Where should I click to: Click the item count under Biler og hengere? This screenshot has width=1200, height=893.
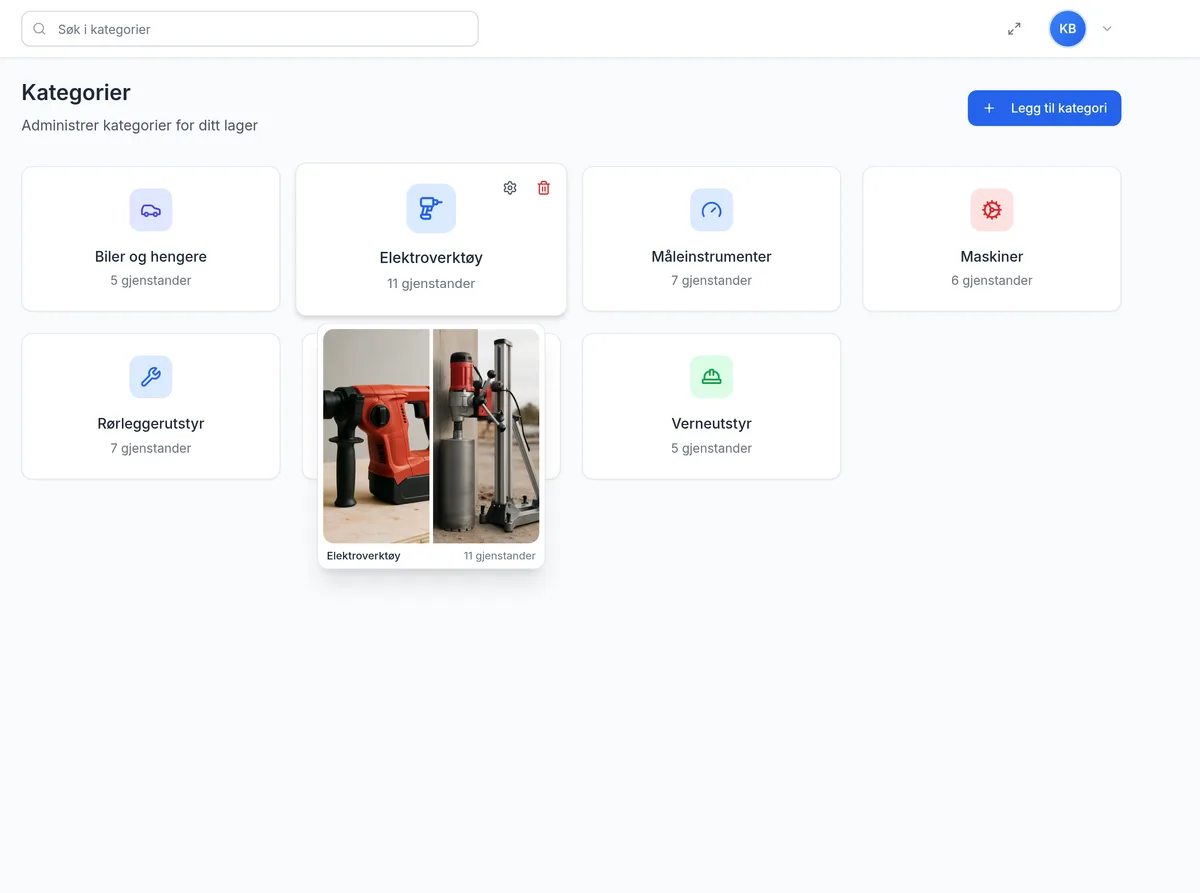[151, 281]
